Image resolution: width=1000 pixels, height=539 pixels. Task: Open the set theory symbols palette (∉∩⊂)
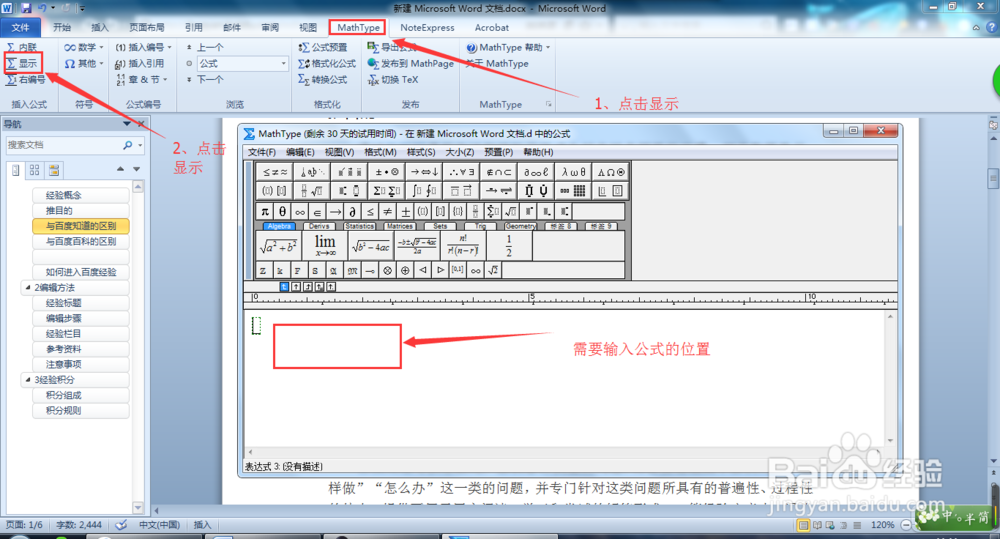click(x=499, y=172)
